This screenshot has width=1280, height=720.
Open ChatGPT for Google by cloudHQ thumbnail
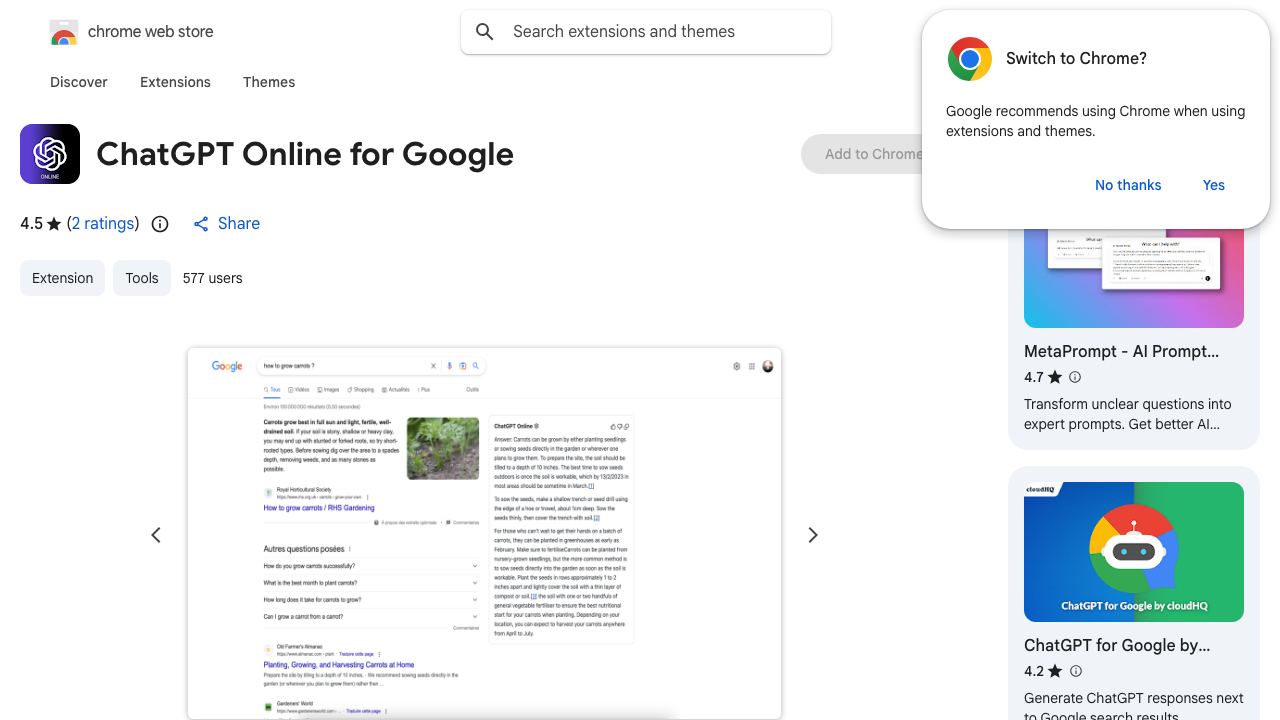tap(1134, 552)
